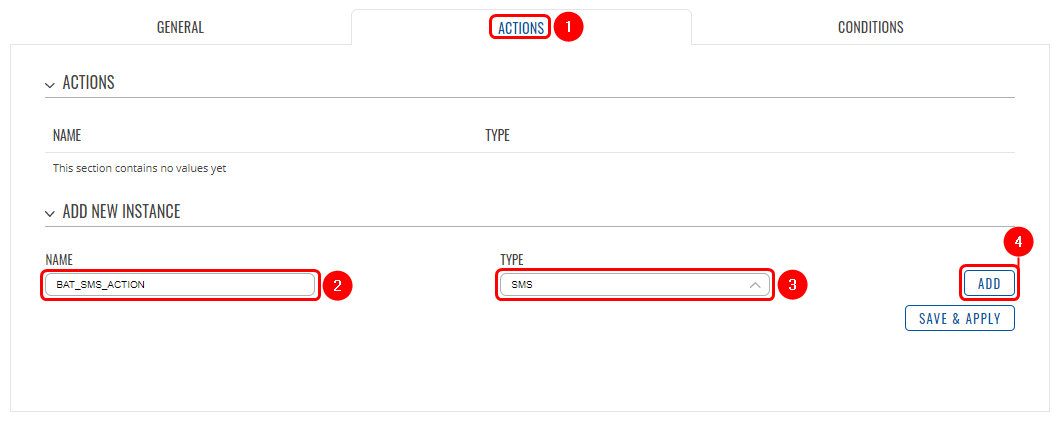Open the Conditions tab
Screen dimensions: 1058x424
pyautogui.click(x=870, y=28)
